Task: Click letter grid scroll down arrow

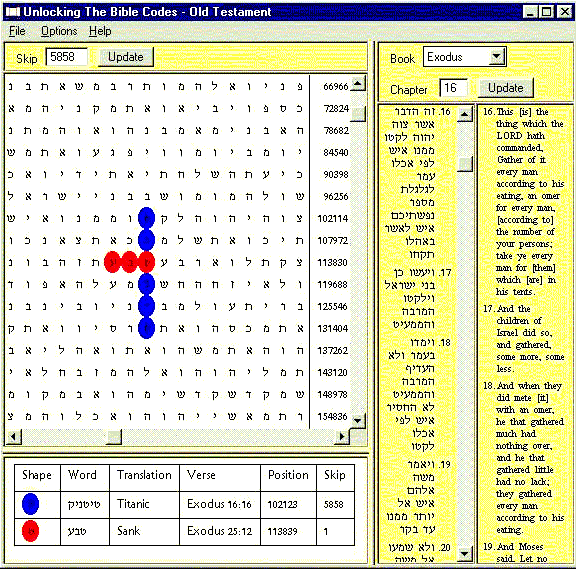Action: click(358, 420)
